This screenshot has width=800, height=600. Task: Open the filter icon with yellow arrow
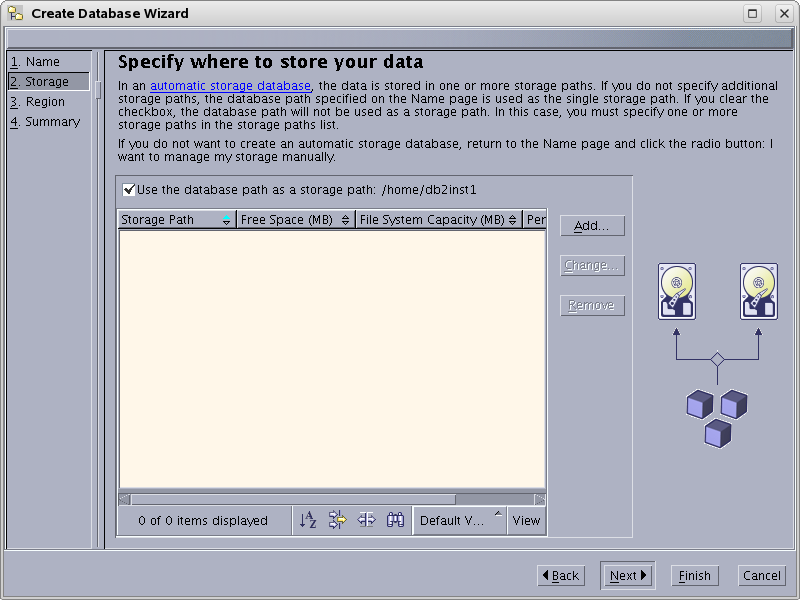(337, 520)
